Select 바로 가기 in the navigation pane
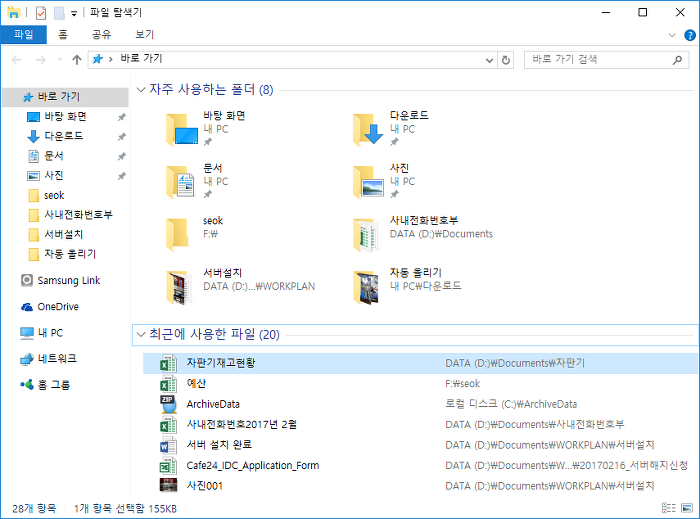700x519 pixels. point(66,96)
